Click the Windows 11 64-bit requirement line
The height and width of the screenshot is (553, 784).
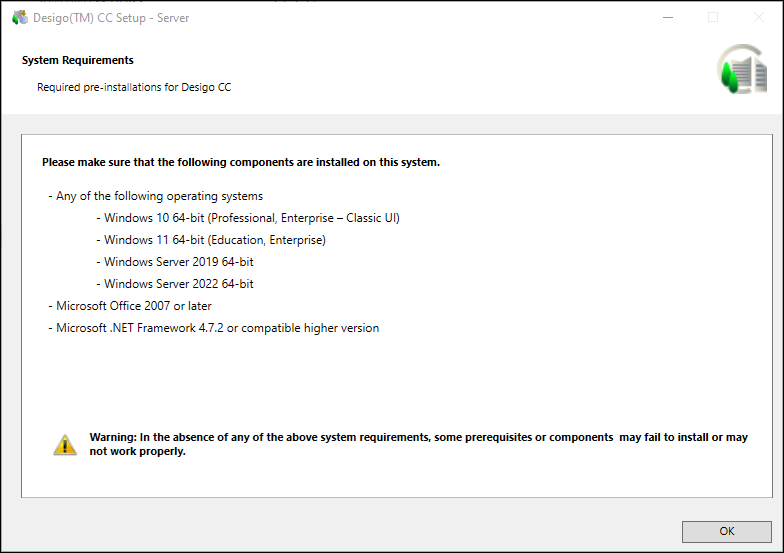[214, 240]
